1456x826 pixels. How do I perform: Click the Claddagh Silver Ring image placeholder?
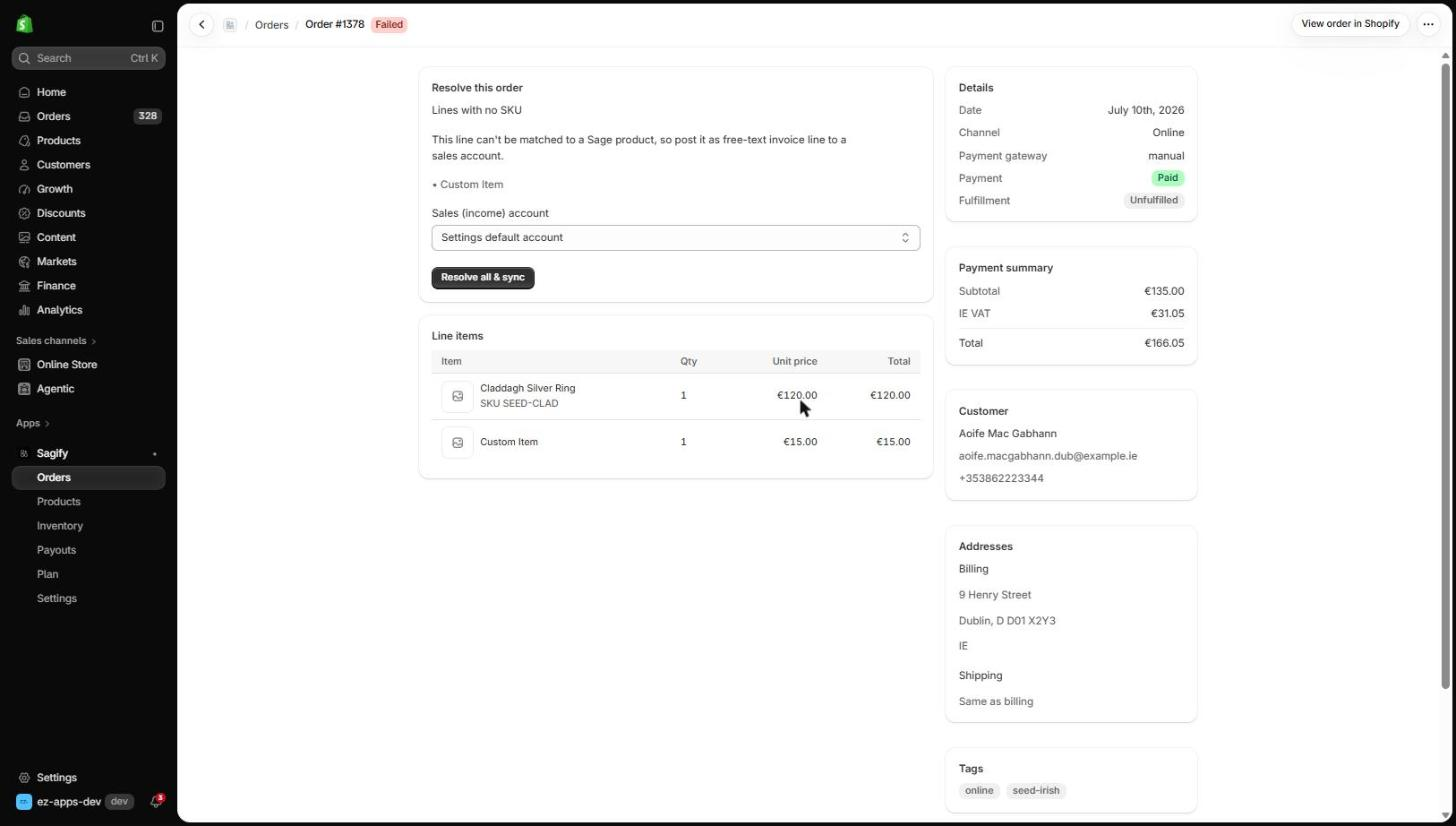point(457,396)
